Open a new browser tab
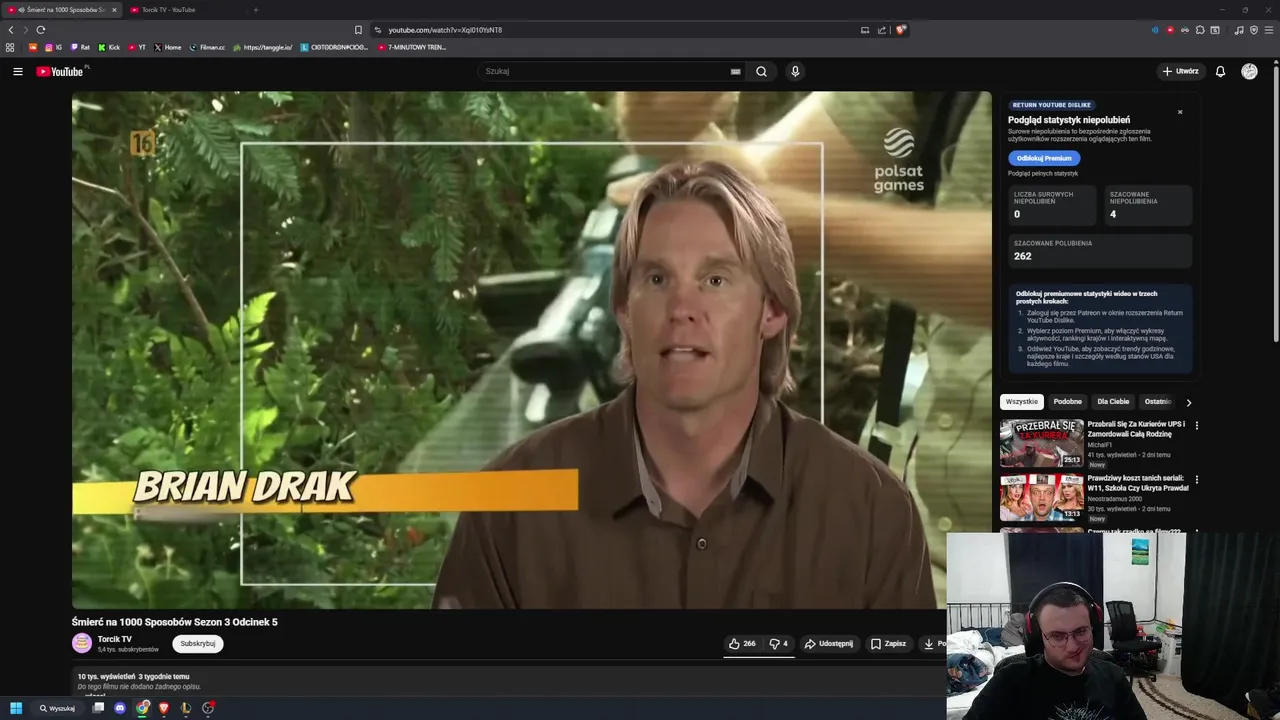The height and width of the screenshot is (720, 1280). pos(255,10)
